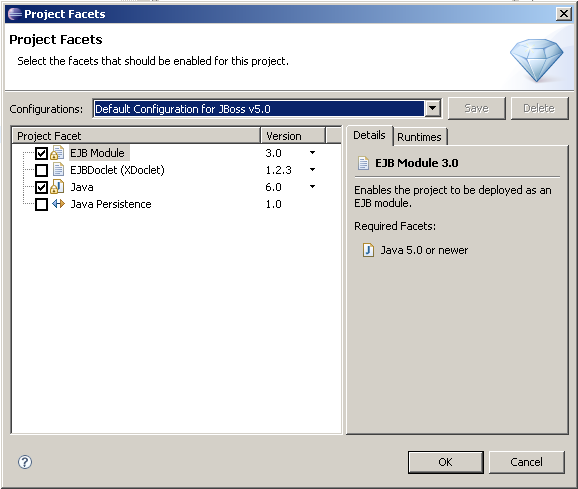Enable the EJBDoclet (XDoclet) checkbox

41,170
